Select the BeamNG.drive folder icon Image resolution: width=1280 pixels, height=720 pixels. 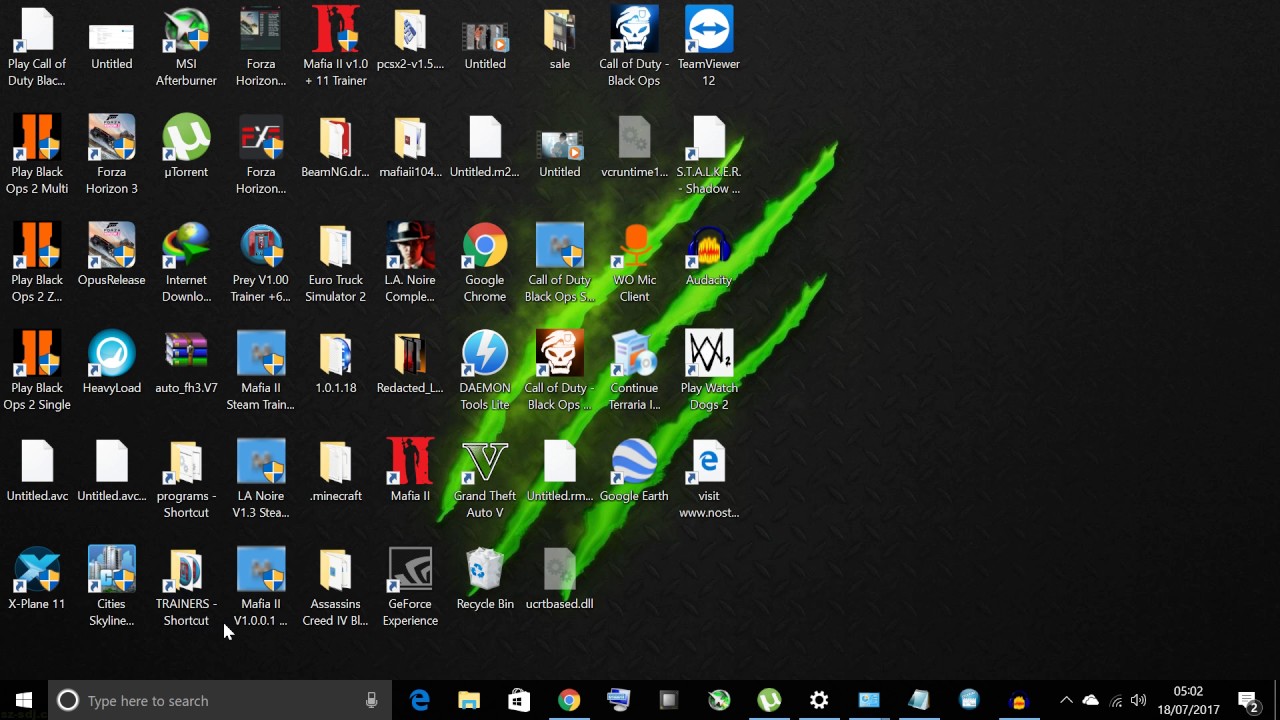pos(336,146)
